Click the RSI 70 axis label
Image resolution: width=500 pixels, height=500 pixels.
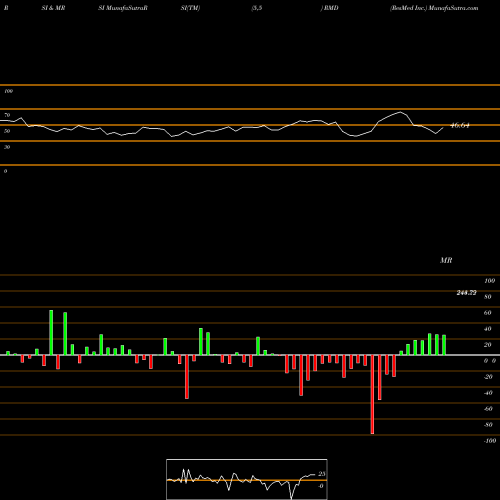pos(7,115)
